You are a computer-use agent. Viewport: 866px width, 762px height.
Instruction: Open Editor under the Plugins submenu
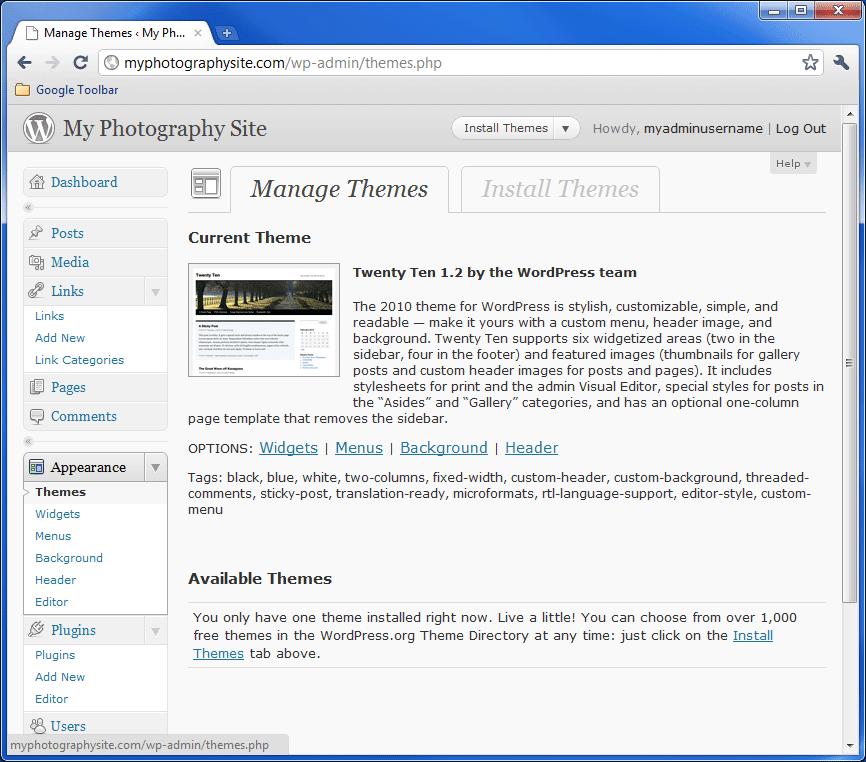(x=51, y=699)
